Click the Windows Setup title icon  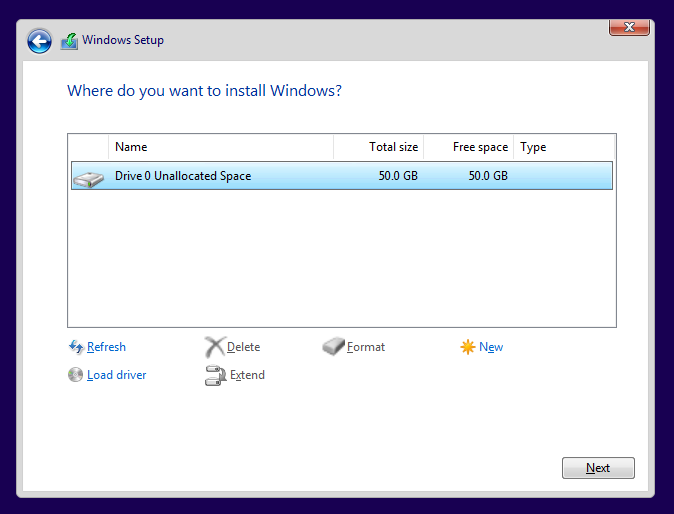(69, 42)
